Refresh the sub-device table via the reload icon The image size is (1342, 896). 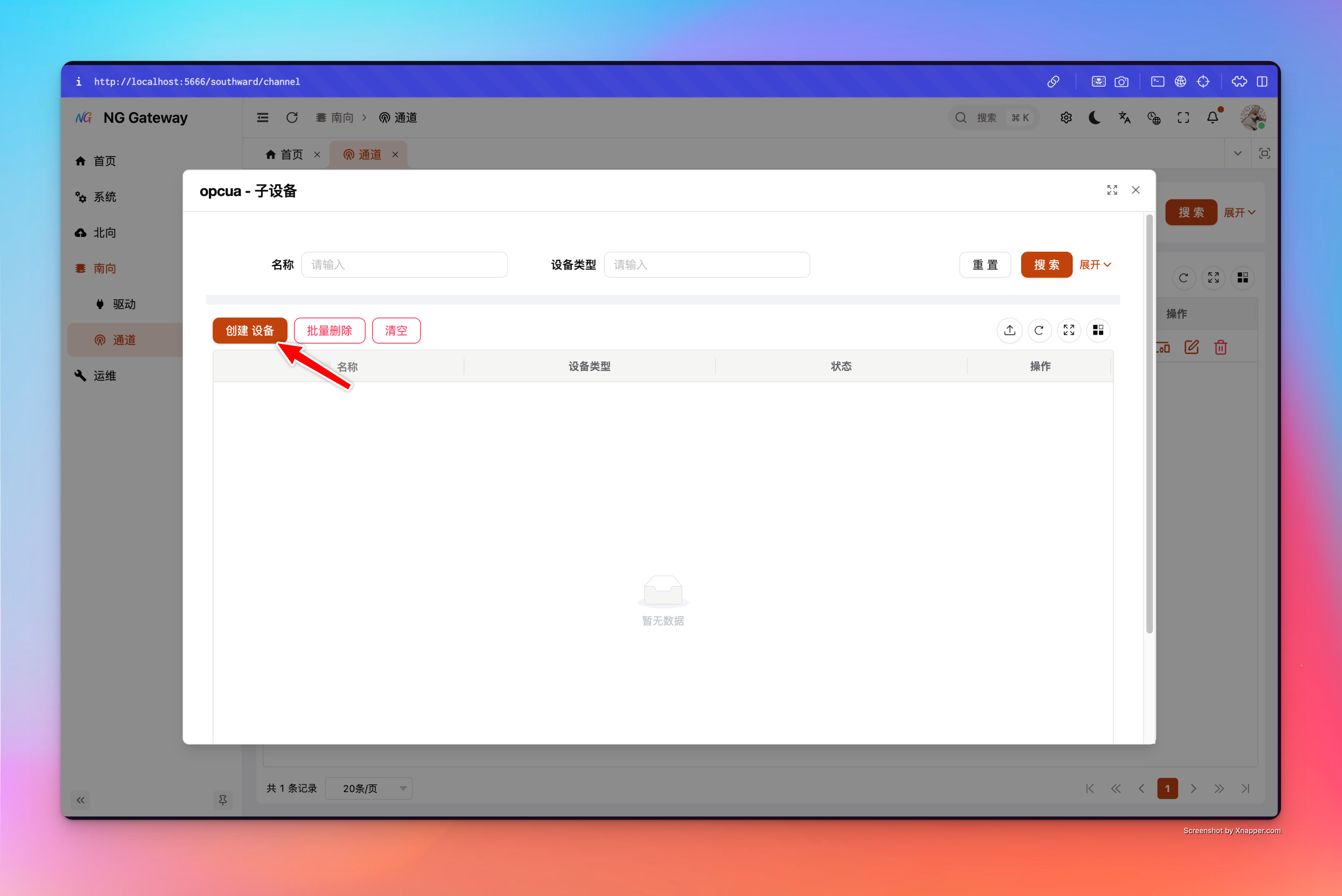pyautogui.click(x=1039, y=330)
